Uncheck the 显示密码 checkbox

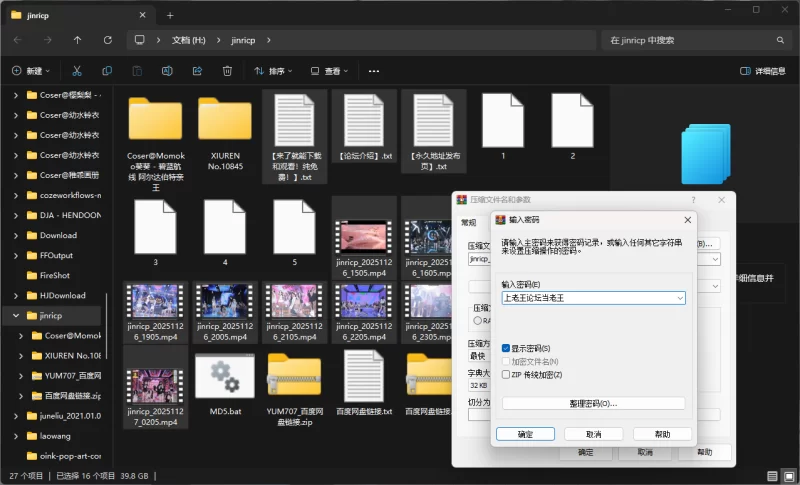coord(506,348)
